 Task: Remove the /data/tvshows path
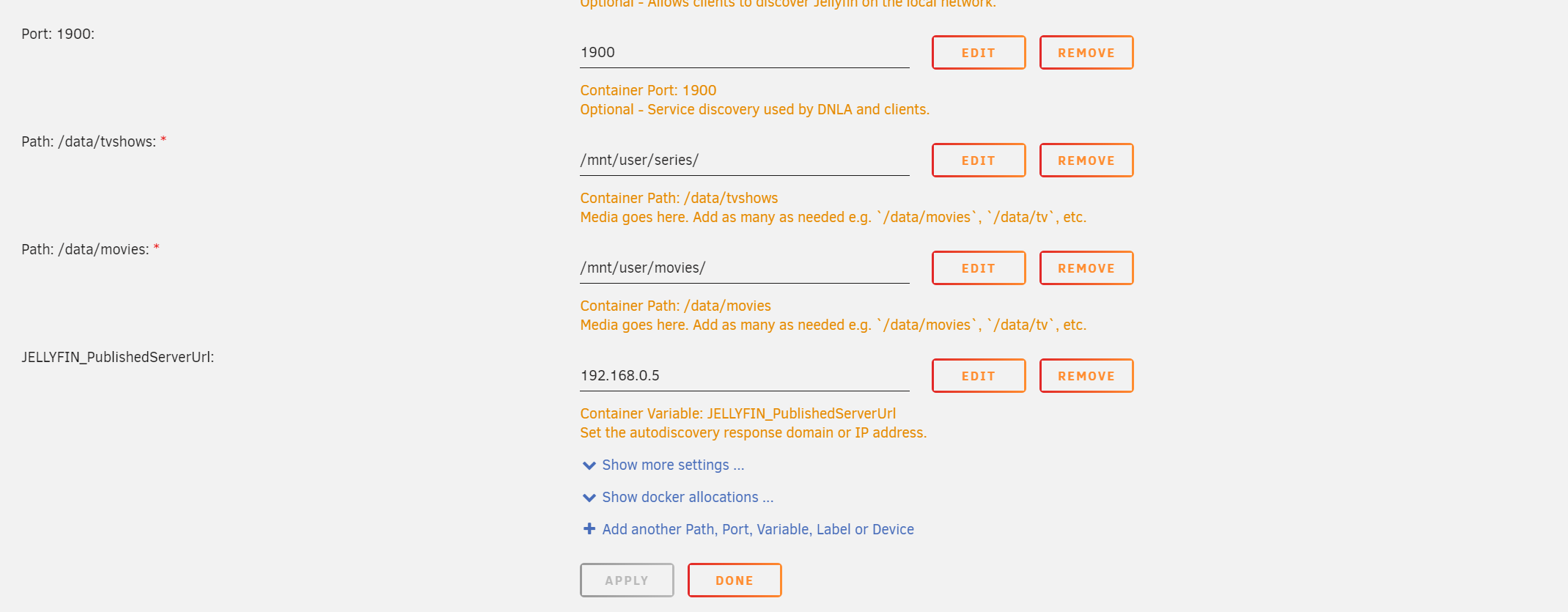coord(1086,161)
